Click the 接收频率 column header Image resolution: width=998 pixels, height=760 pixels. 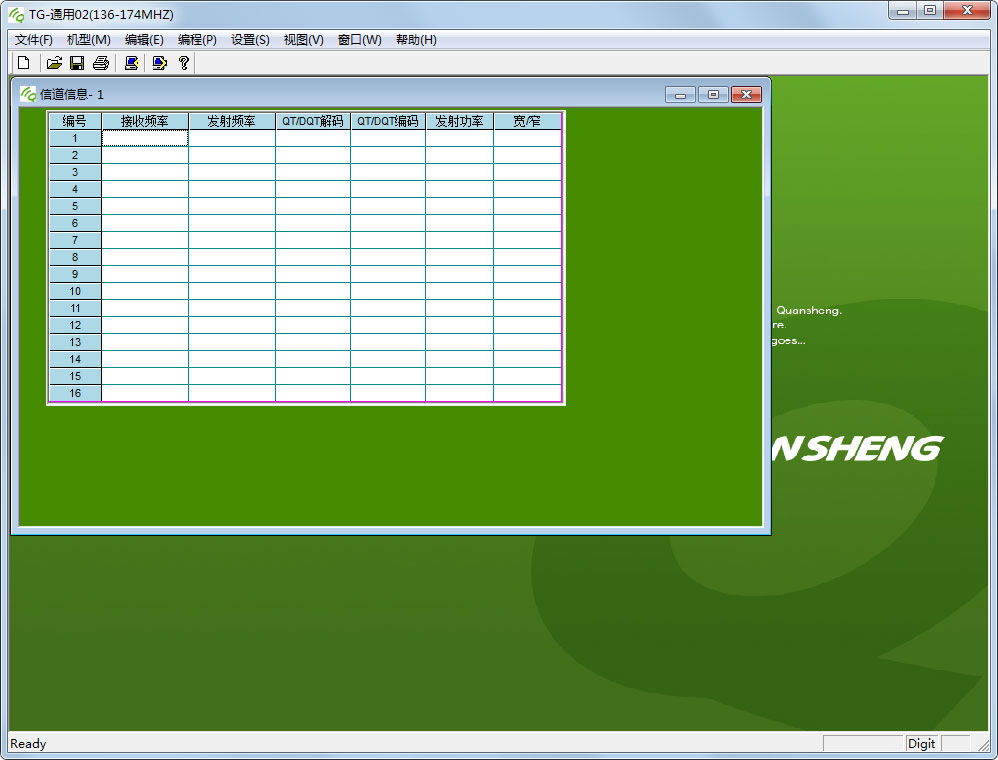coord(145,121)
